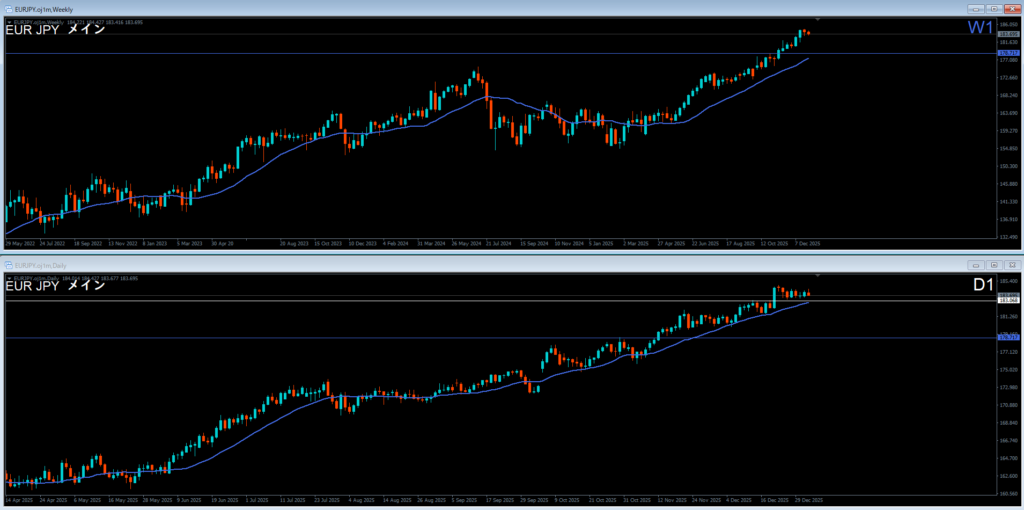This screenshot has height=510, width=1024.
Task: Close the EURJPY Daily chart window
Action: click(1012, 265)
